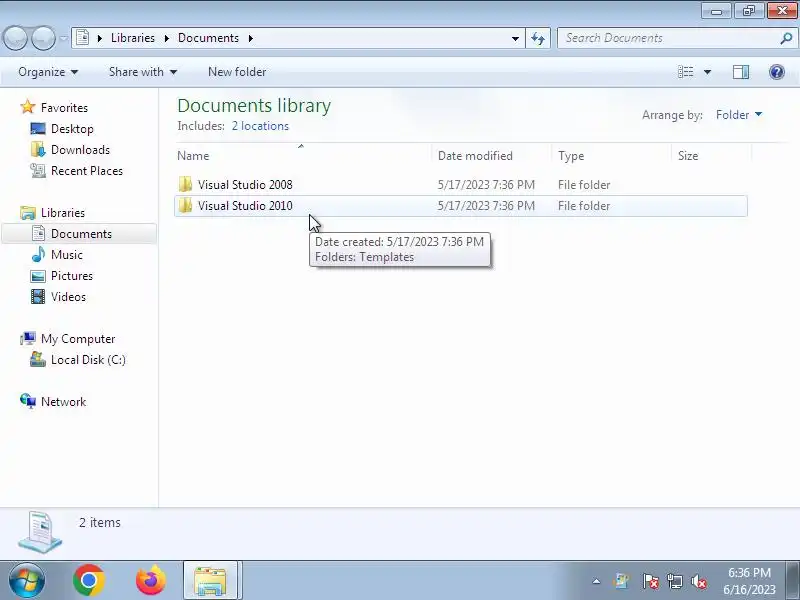Sort by the Name column header
The width and height of the screenshot is (800, 600).
pyautogui.click(x=304, y=156)
